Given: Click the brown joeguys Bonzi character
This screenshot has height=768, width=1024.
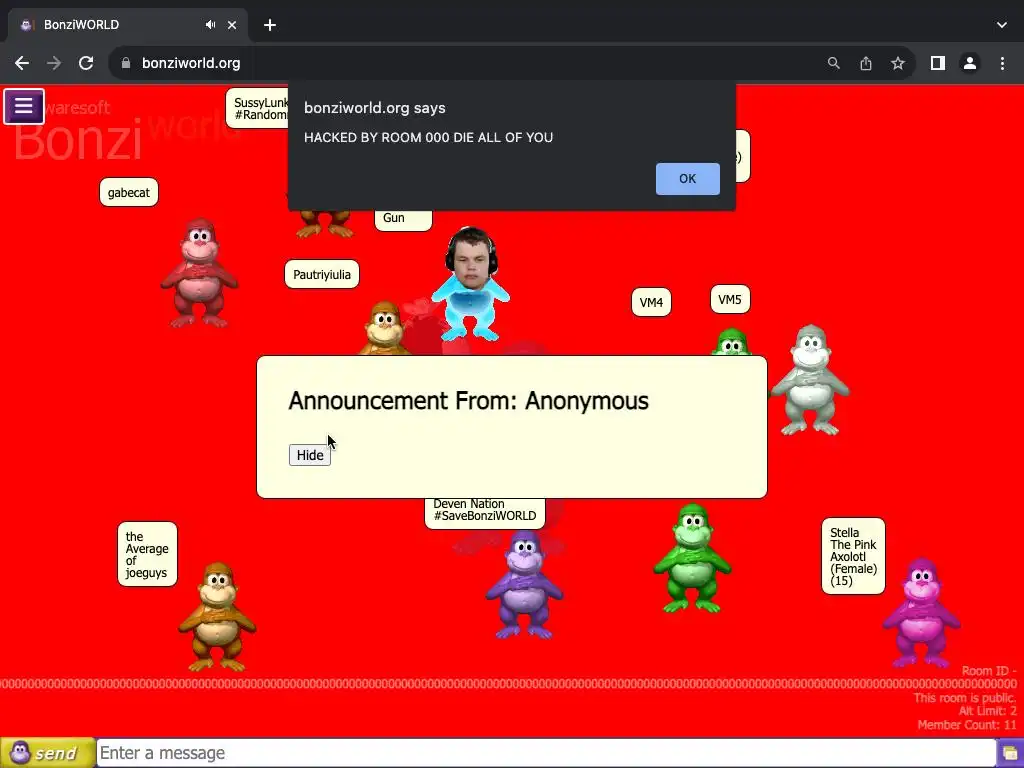Looking at the screenshot, I should 217,617.
